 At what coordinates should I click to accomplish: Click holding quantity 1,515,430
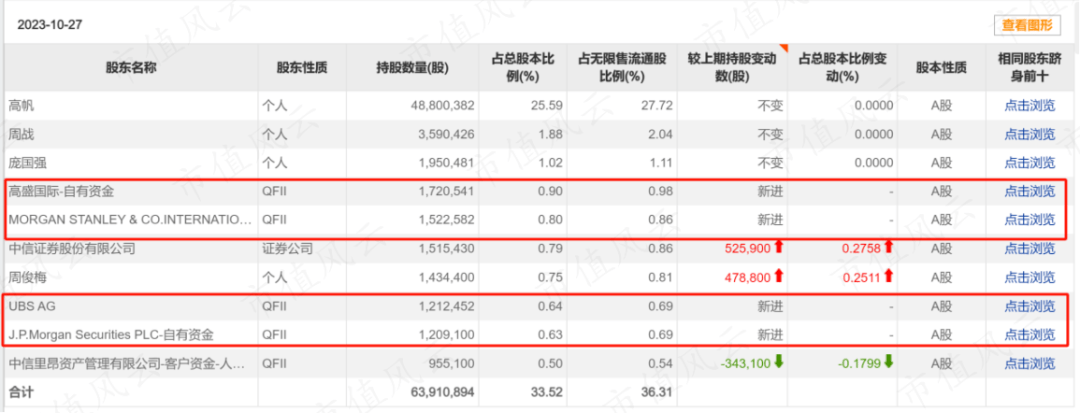tap(444, 248)
